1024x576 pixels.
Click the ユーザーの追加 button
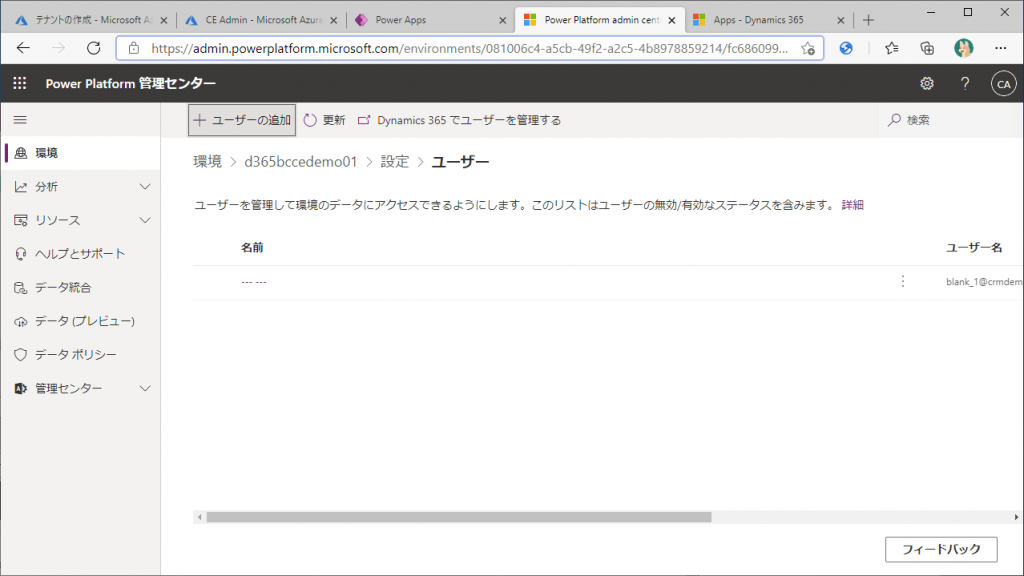click(242, 120)
